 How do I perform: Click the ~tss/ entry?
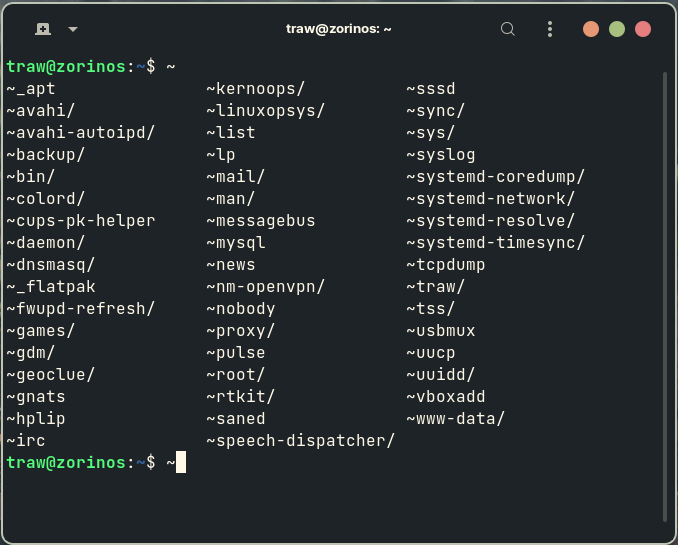(x=431, y=309)
